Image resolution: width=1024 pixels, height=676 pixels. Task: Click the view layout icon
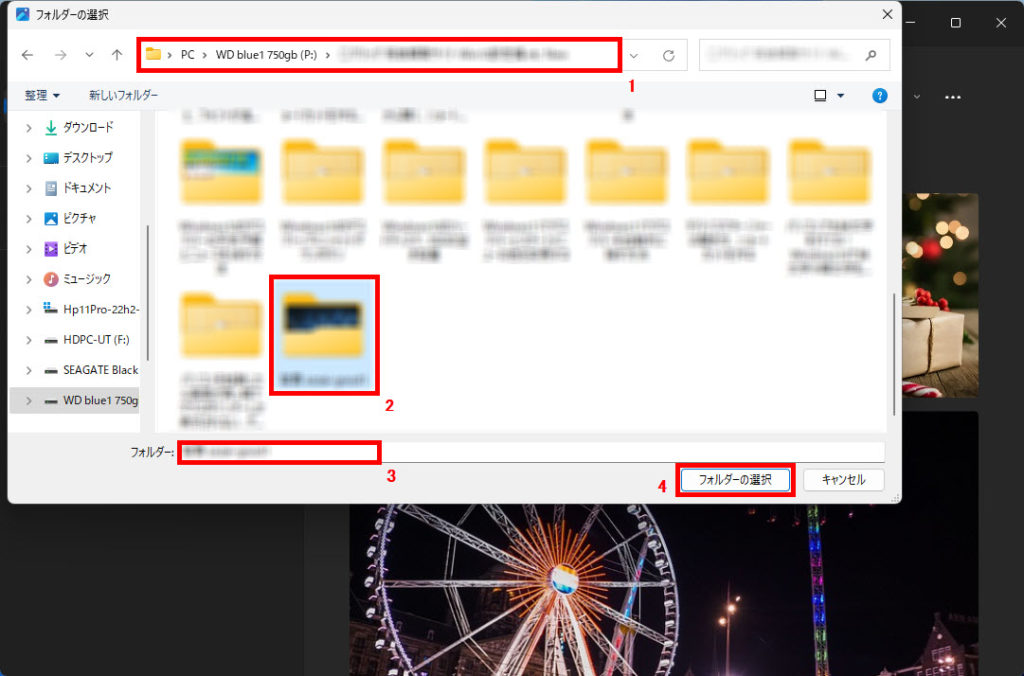coord(820,95)
